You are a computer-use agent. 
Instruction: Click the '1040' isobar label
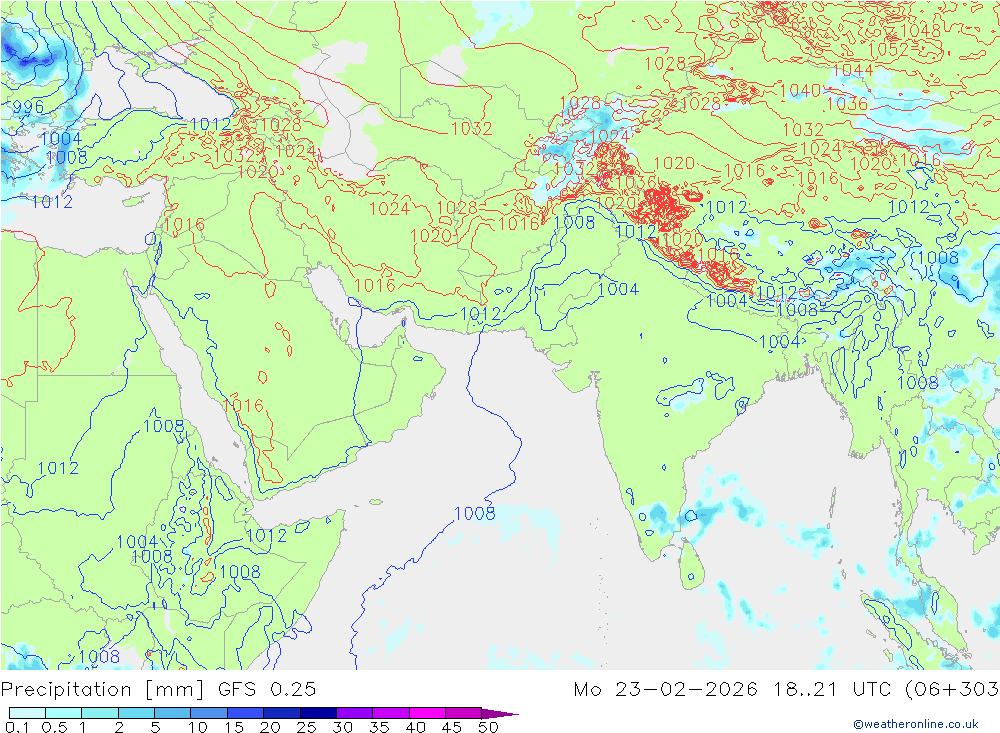[800, 91]
